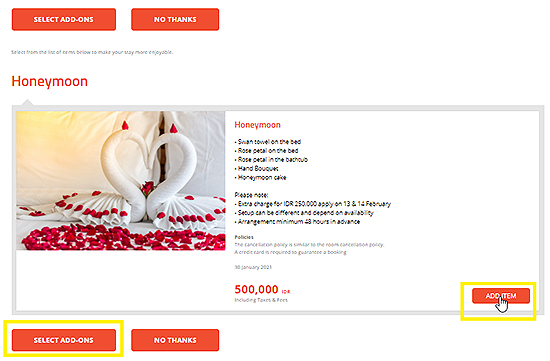Click the 30 January 2021 date
The height and width of the screenshot is (361, 550).
pos(253,267)
